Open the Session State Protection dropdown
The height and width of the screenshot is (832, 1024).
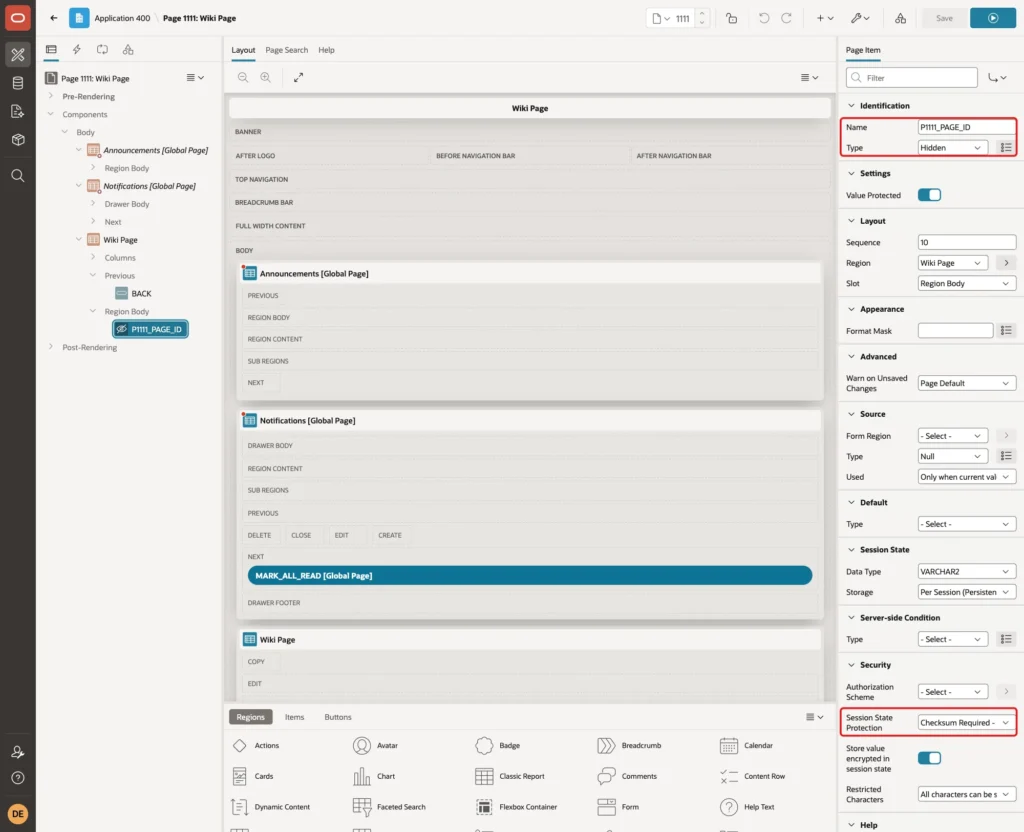point(966,722)
